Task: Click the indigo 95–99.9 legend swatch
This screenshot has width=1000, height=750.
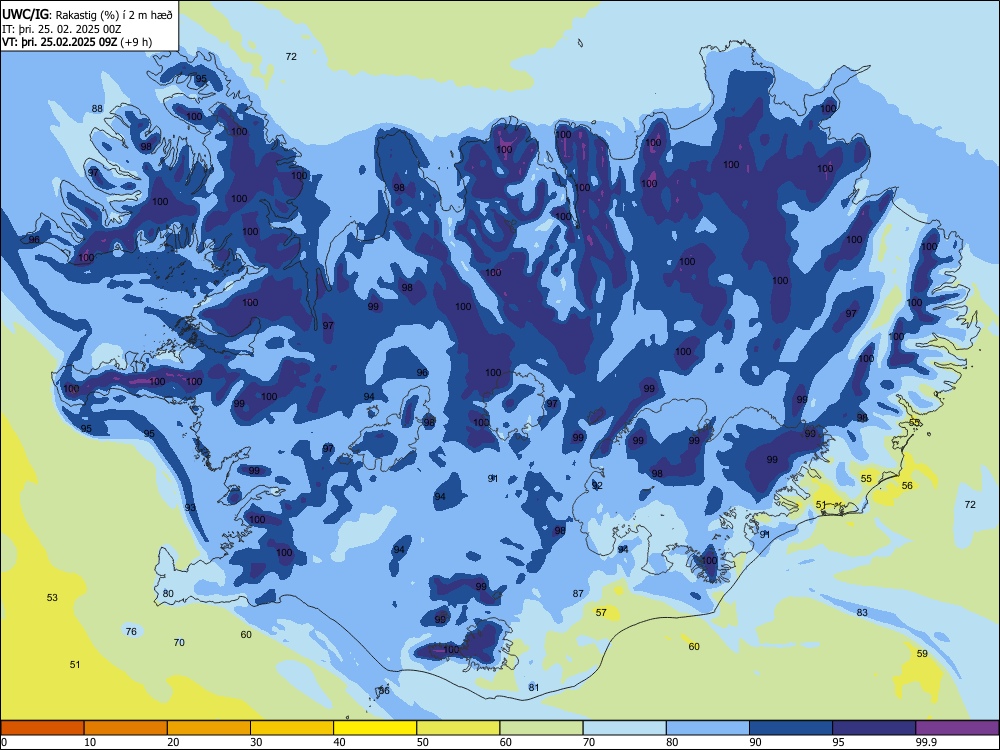Action: (x=874, y=728)
